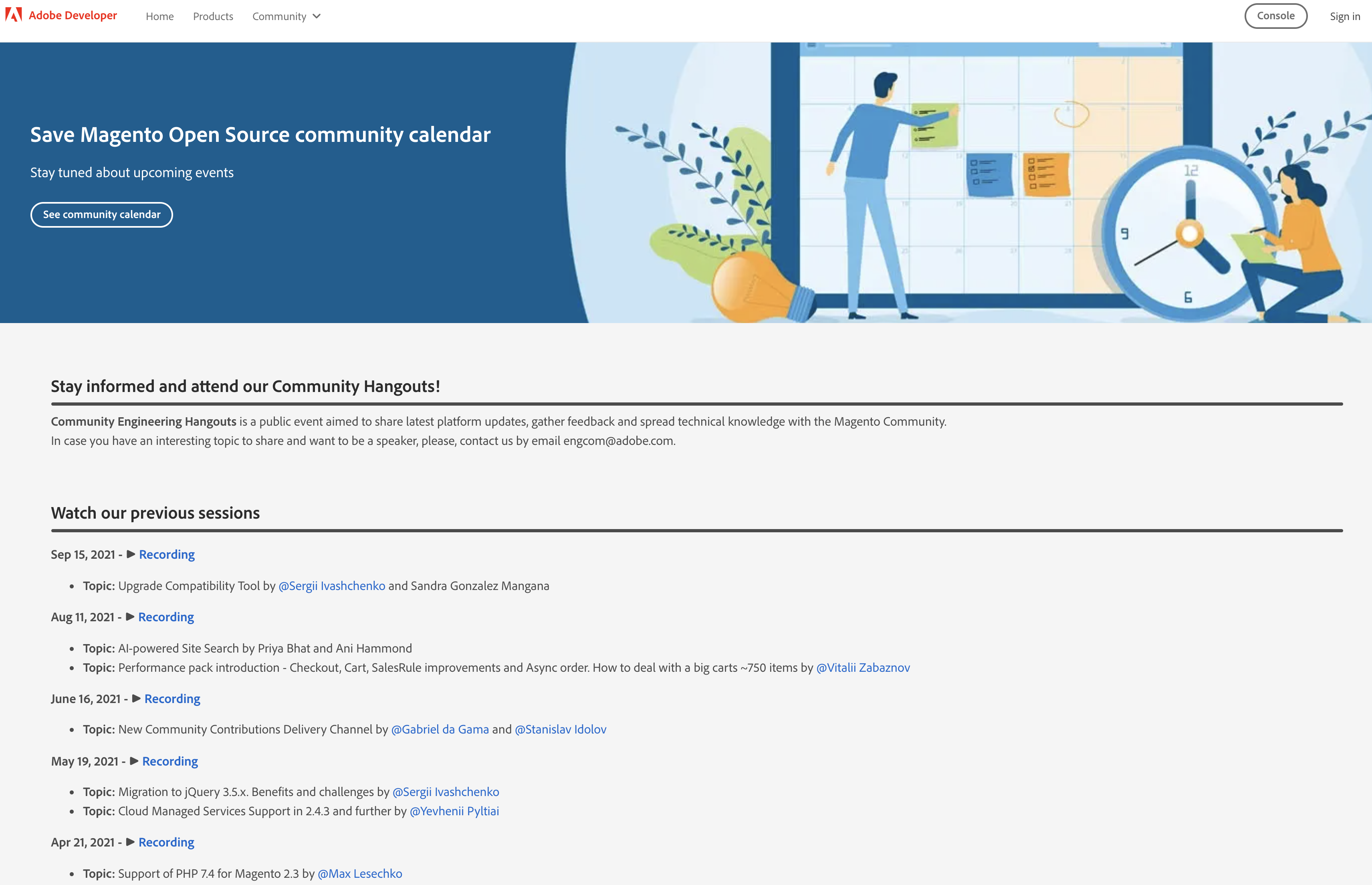Open @Yevhenii Pyltiai's profile link
Image resolution: width=1372 pixels, height=885 pixels.
coord(454,811)
